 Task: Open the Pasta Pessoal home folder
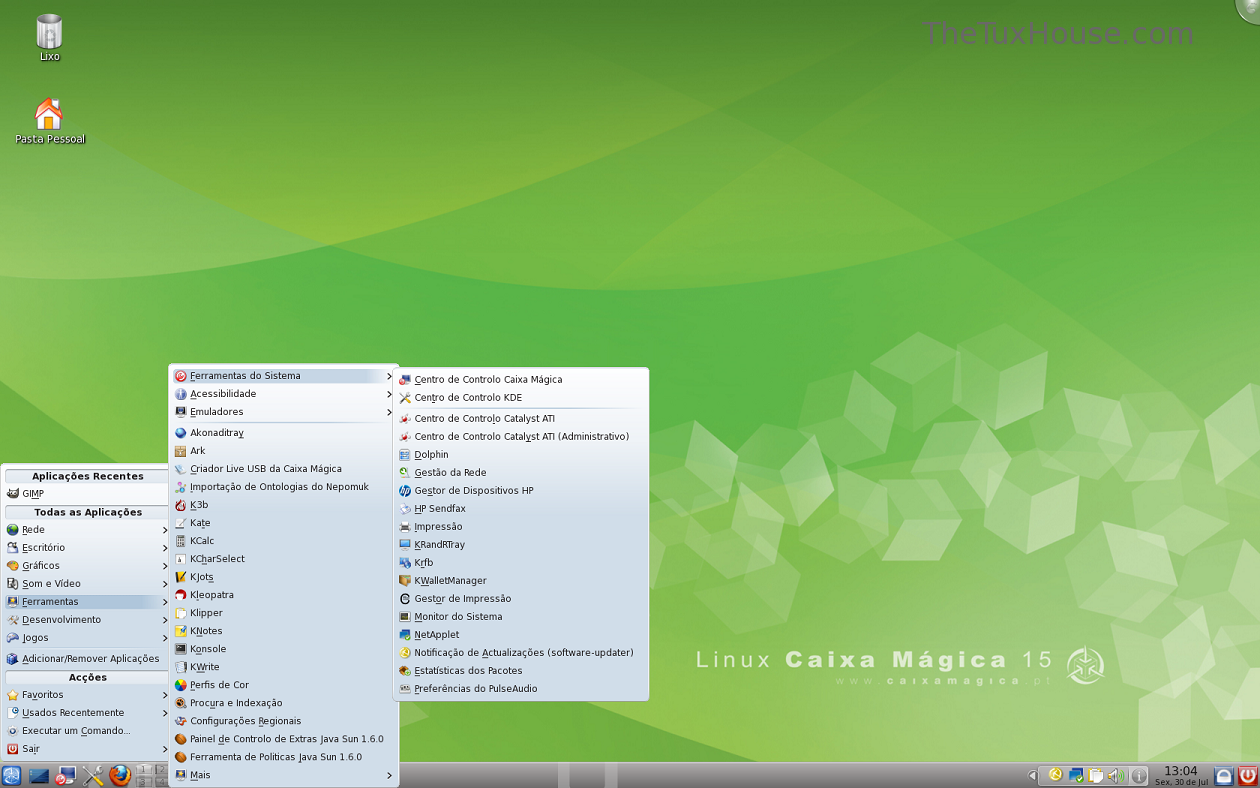(49, 115)
